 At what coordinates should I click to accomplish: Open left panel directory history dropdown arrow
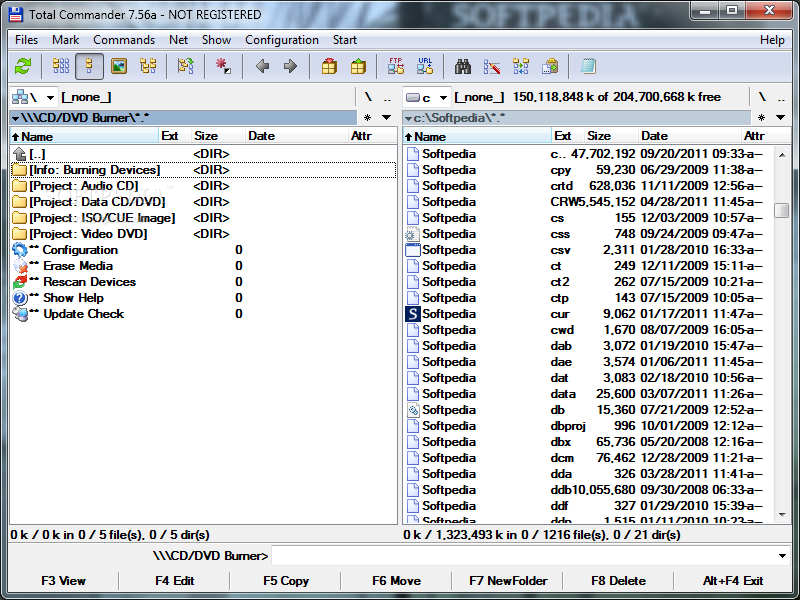[x=387, y=118]
